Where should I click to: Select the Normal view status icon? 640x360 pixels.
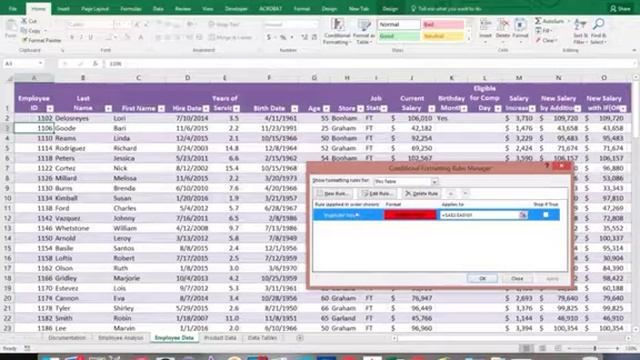(x=527, y=348)
